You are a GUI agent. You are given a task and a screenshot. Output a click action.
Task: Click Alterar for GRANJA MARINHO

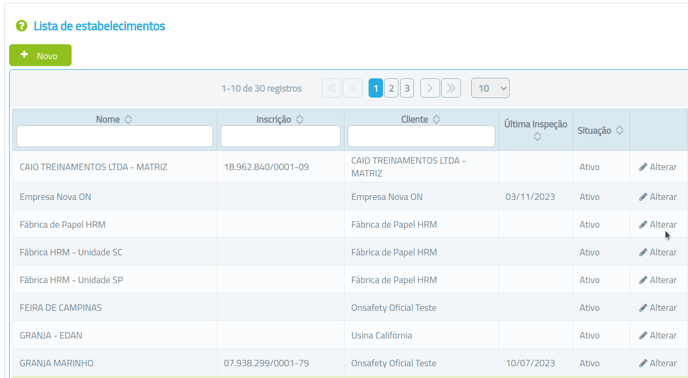(658, 363)
